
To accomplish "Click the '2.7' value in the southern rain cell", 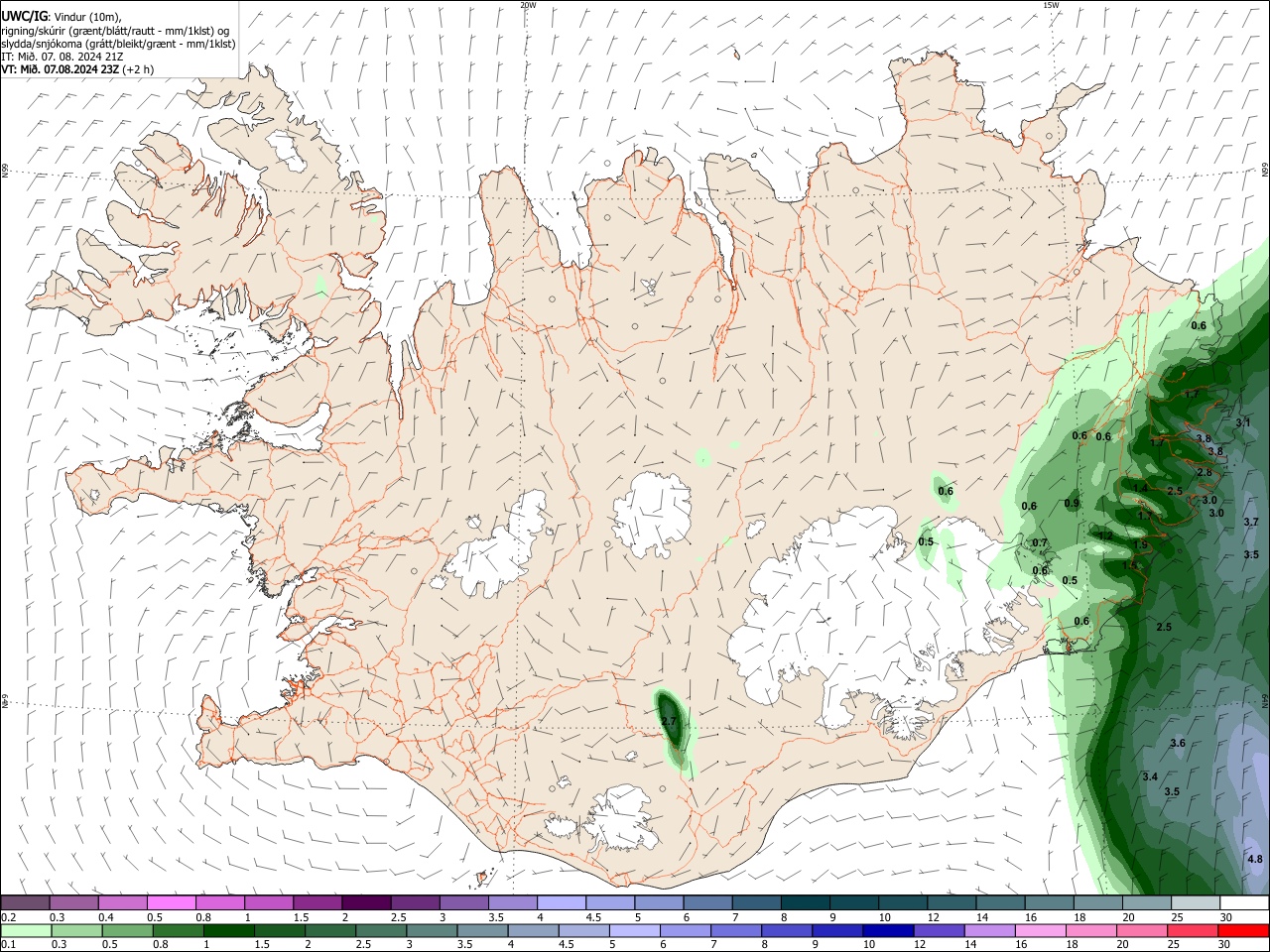I will 669,722.
